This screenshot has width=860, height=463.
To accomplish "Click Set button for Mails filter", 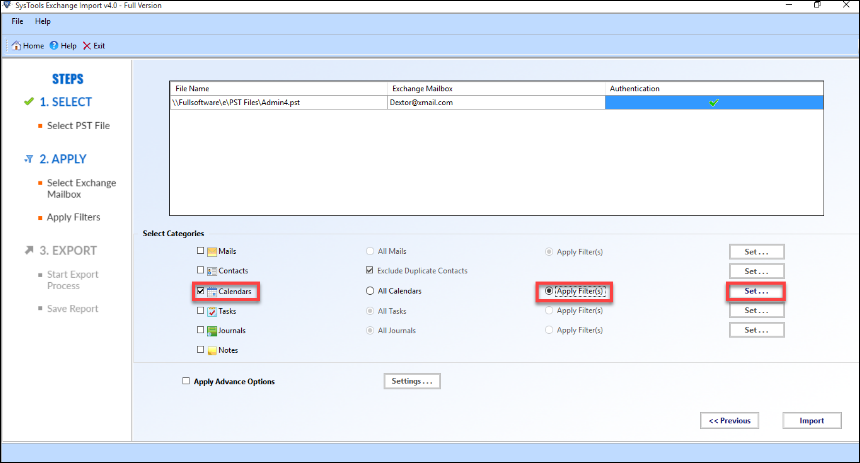I will [756, 252].
